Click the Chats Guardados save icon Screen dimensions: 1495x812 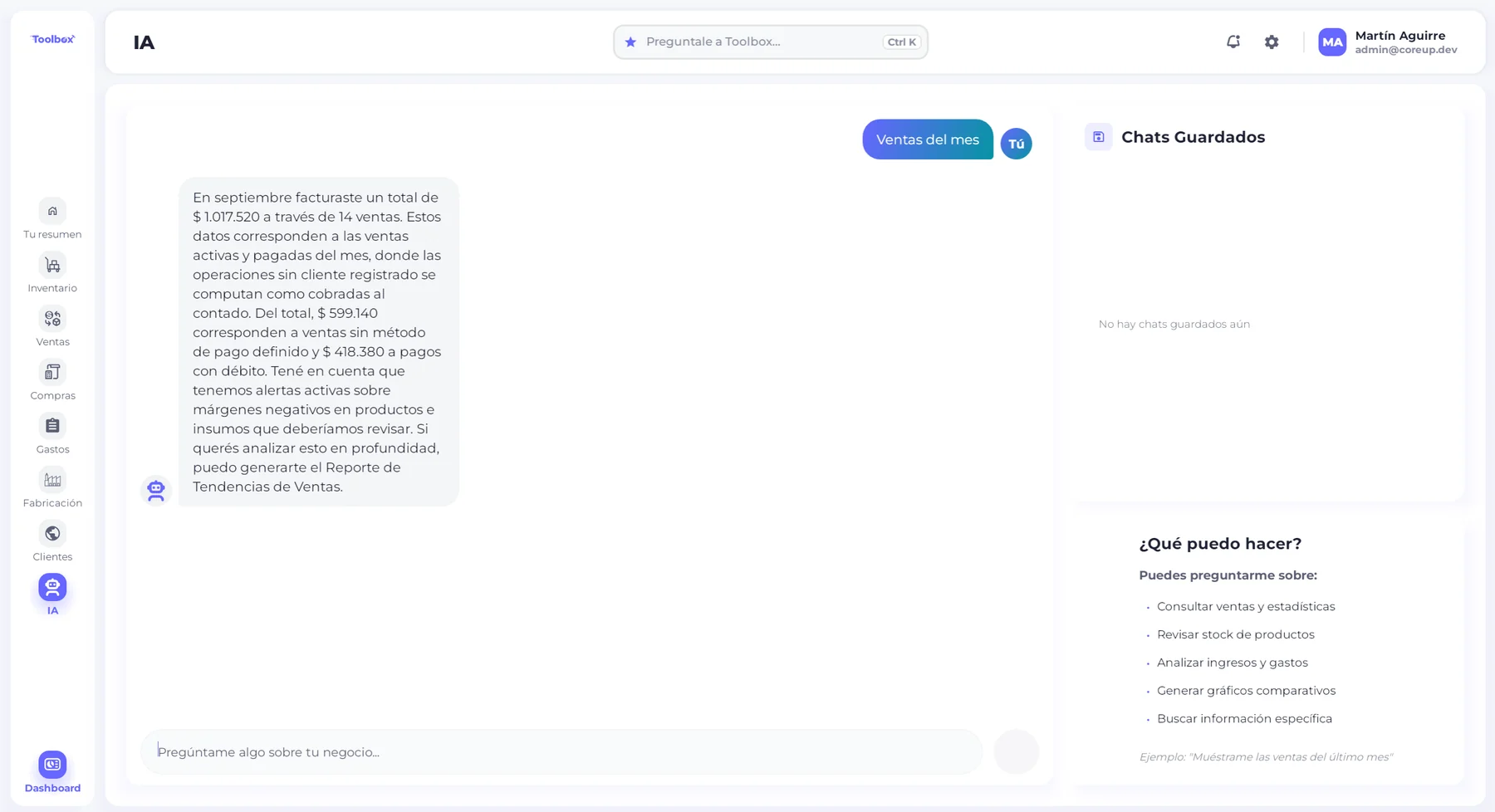click(x=1098, y=137)
